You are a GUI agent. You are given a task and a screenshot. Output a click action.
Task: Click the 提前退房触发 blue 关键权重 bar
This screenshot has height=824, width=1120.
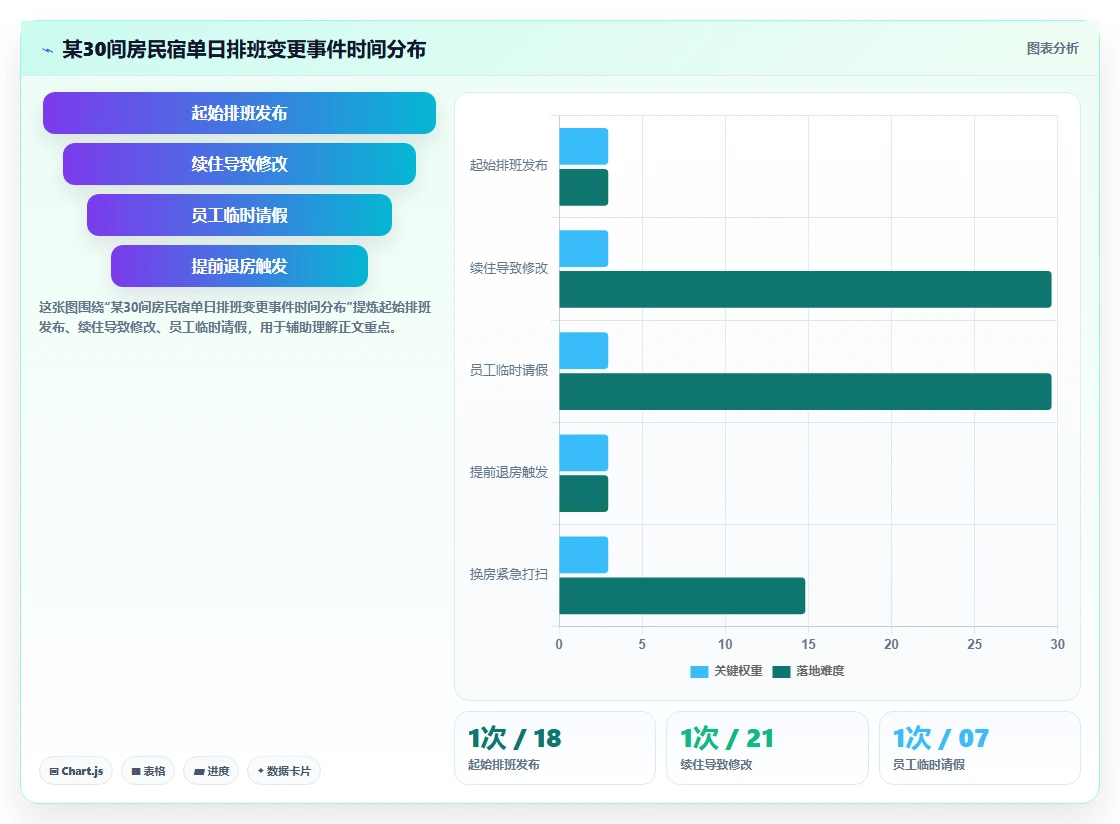584,453
